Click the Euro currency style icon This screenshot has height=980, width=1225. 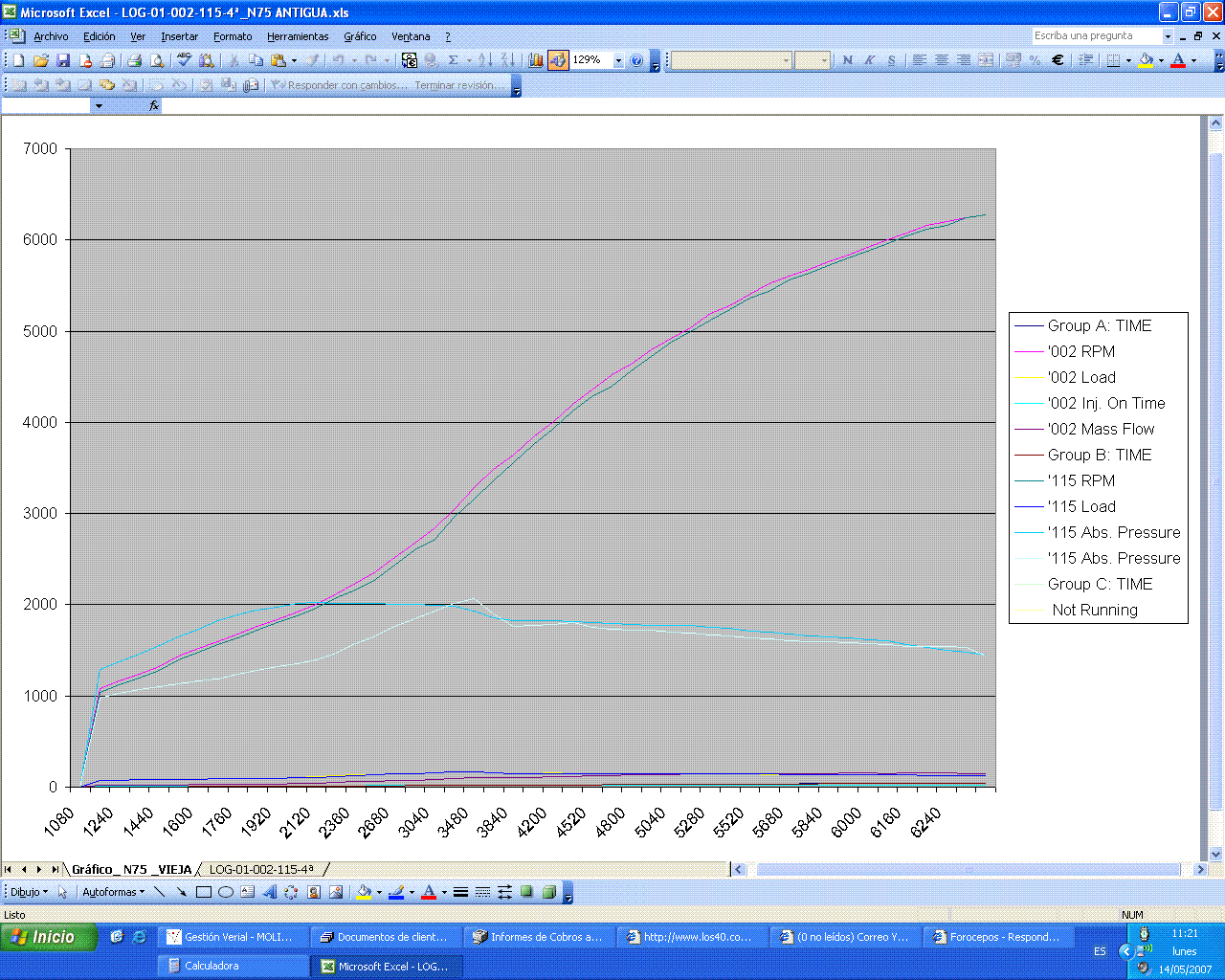(x=1058, y=60)
